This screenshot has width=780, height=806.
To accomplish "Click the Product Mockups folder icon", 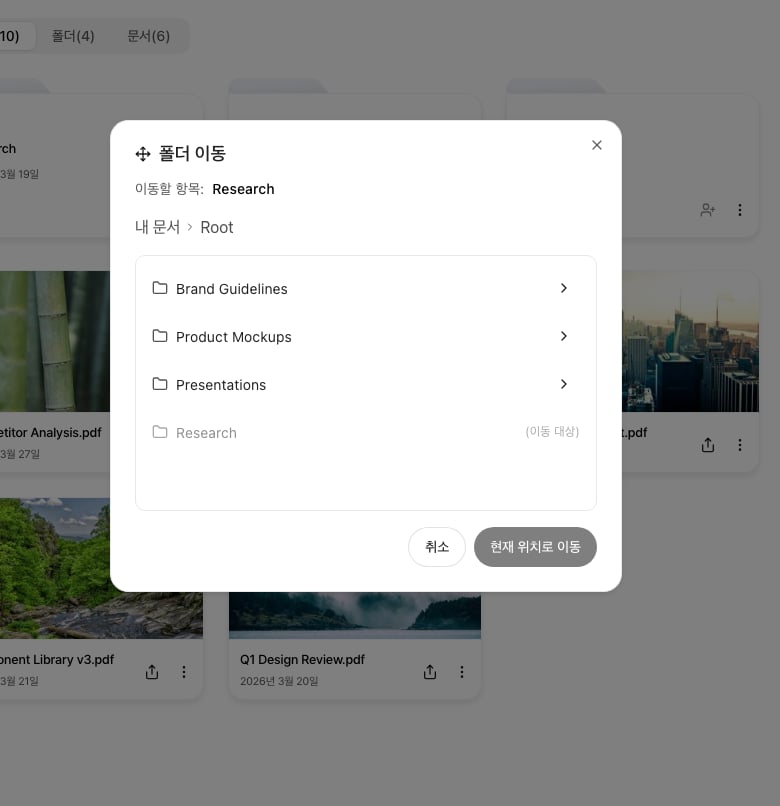I will point(160,336).
